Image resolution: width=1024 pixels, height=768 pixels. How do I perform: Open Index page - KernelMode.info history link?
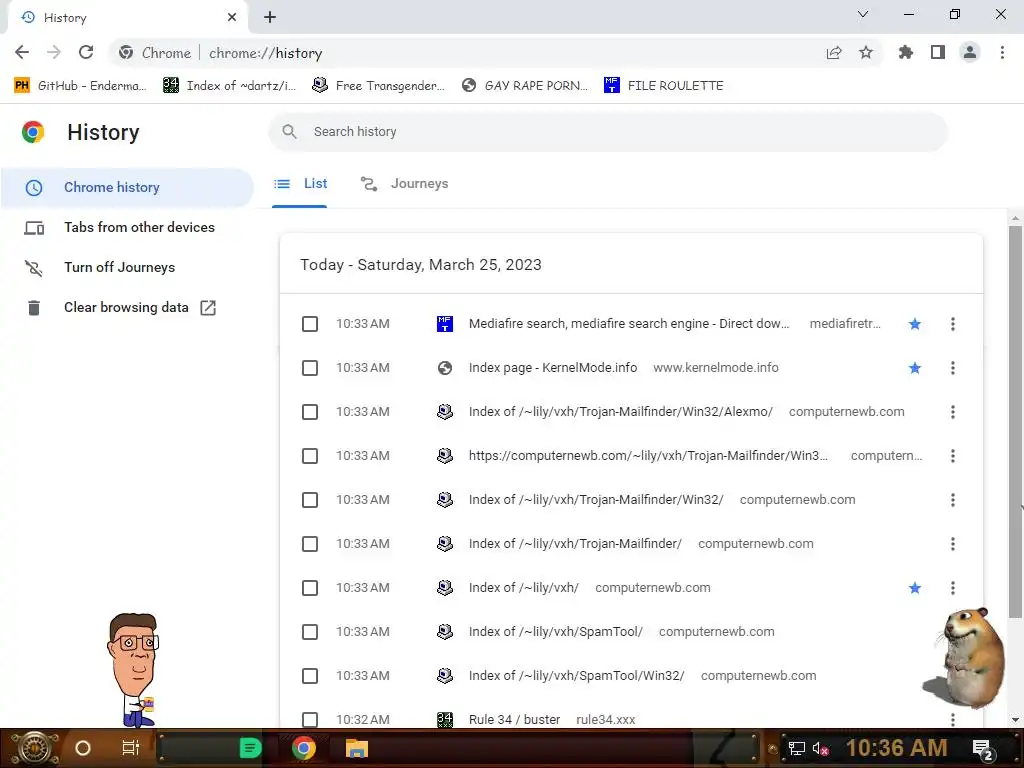(x=552, y=368)
